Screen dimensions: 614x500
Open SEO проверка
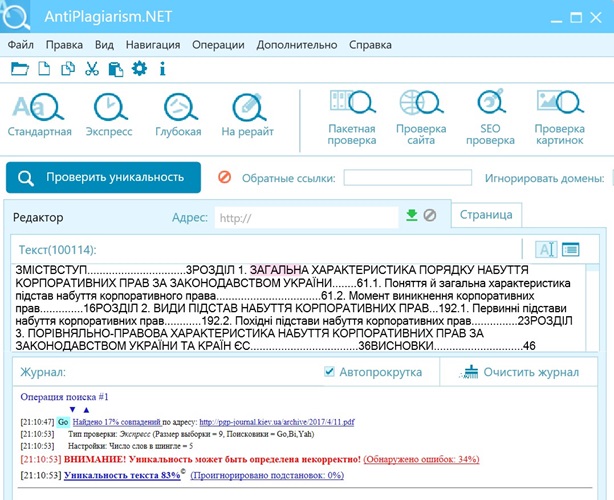(490, 117)
